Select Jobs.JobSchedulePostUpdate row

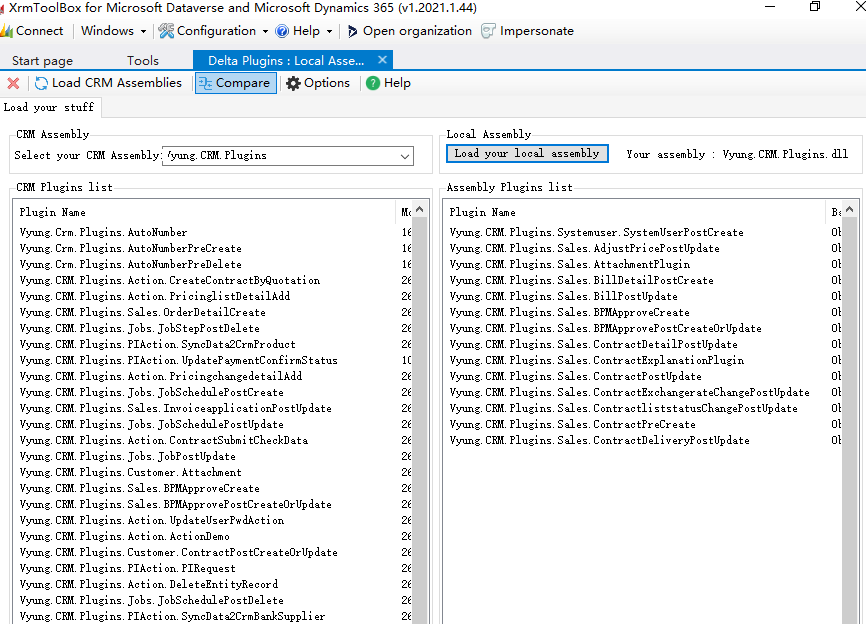[x=212, y=425]
